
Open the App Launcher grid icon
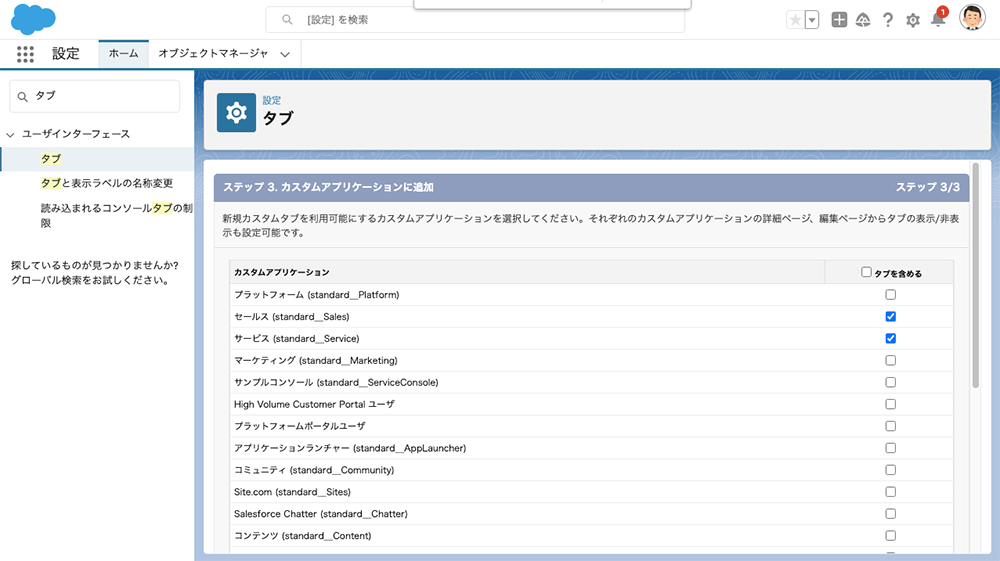tap(26, 54)
